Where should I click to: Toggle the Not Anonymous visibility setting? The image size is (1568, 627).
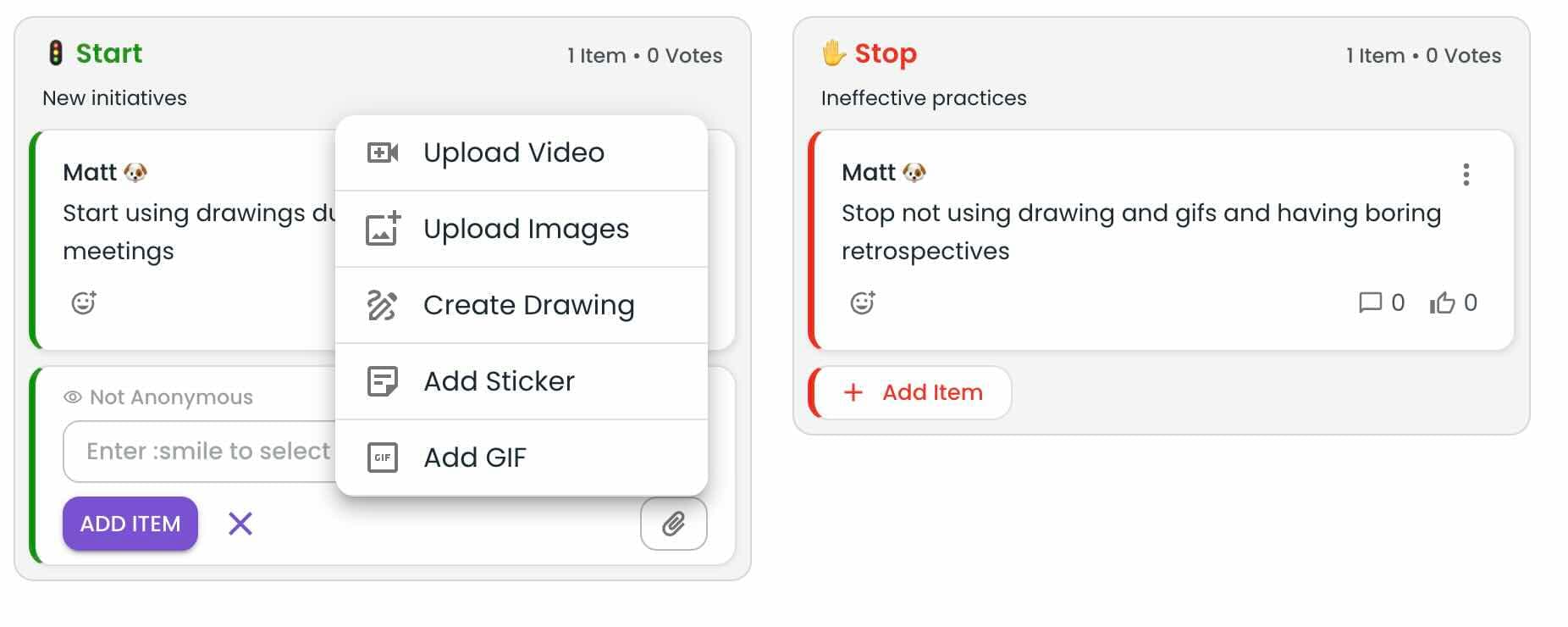pyautogui.click(x=158, y=397)
